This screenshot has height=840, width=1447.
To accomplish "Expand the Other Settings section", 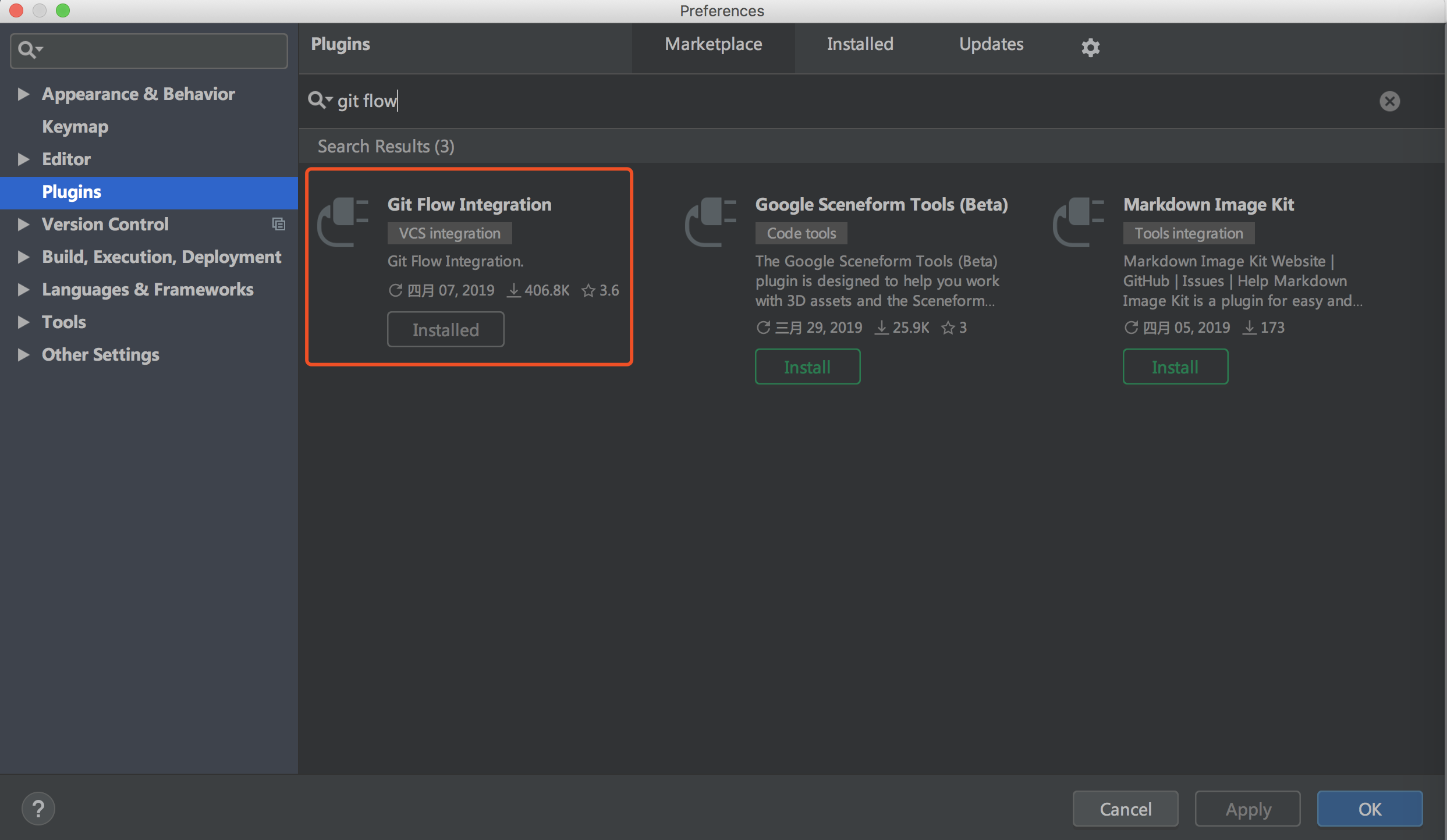I will (x=23, y=354).
